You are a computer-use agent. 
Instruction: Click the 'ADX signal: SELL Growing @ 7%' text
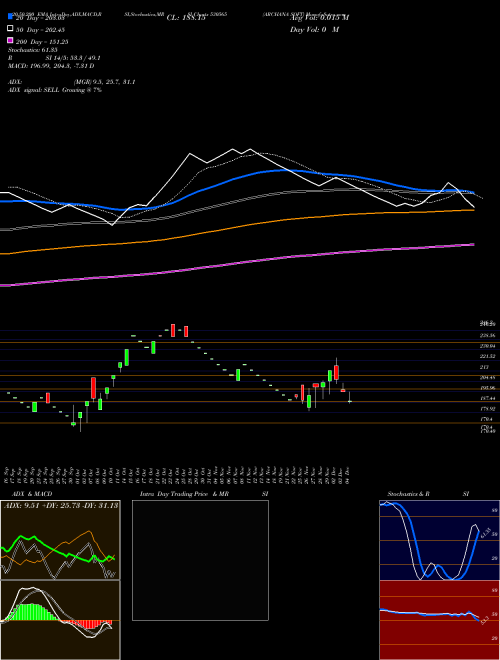55,90
